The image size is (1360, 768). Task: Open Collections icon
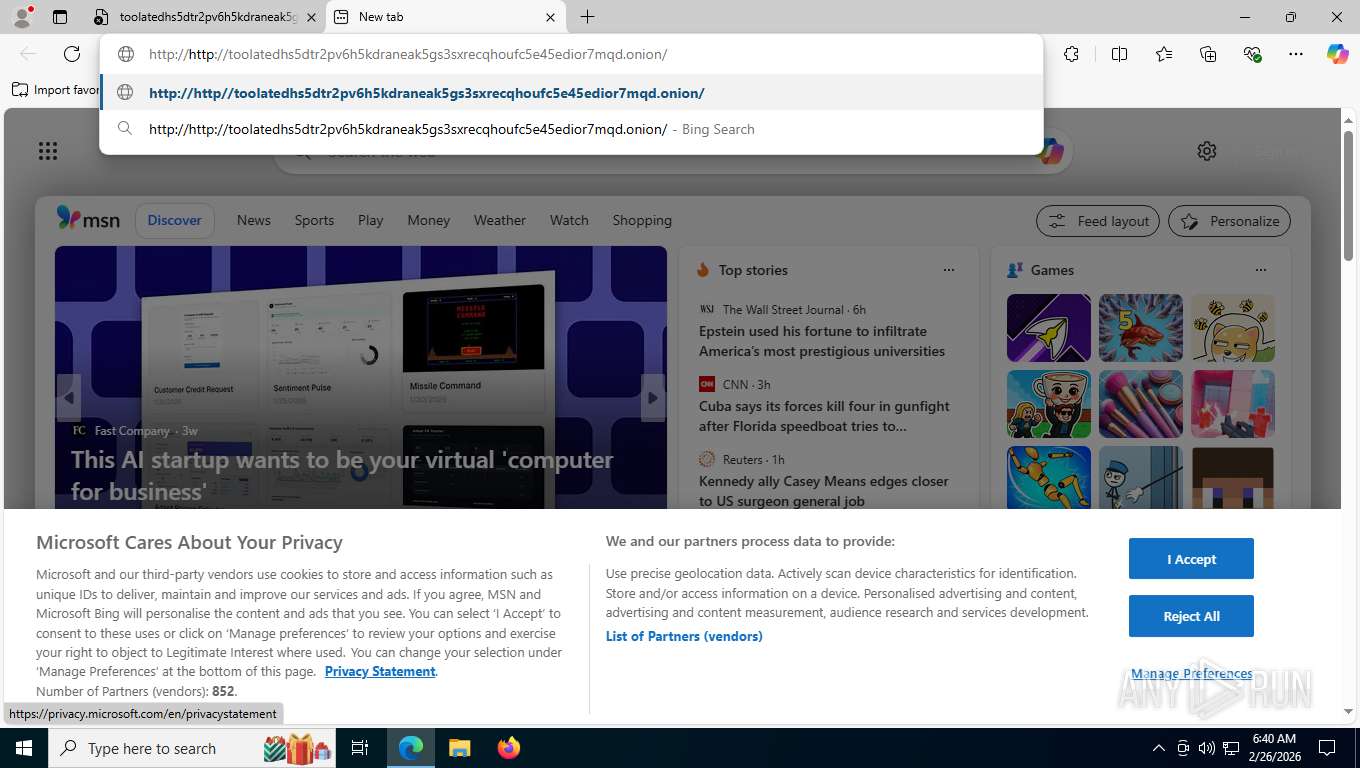1208,54
